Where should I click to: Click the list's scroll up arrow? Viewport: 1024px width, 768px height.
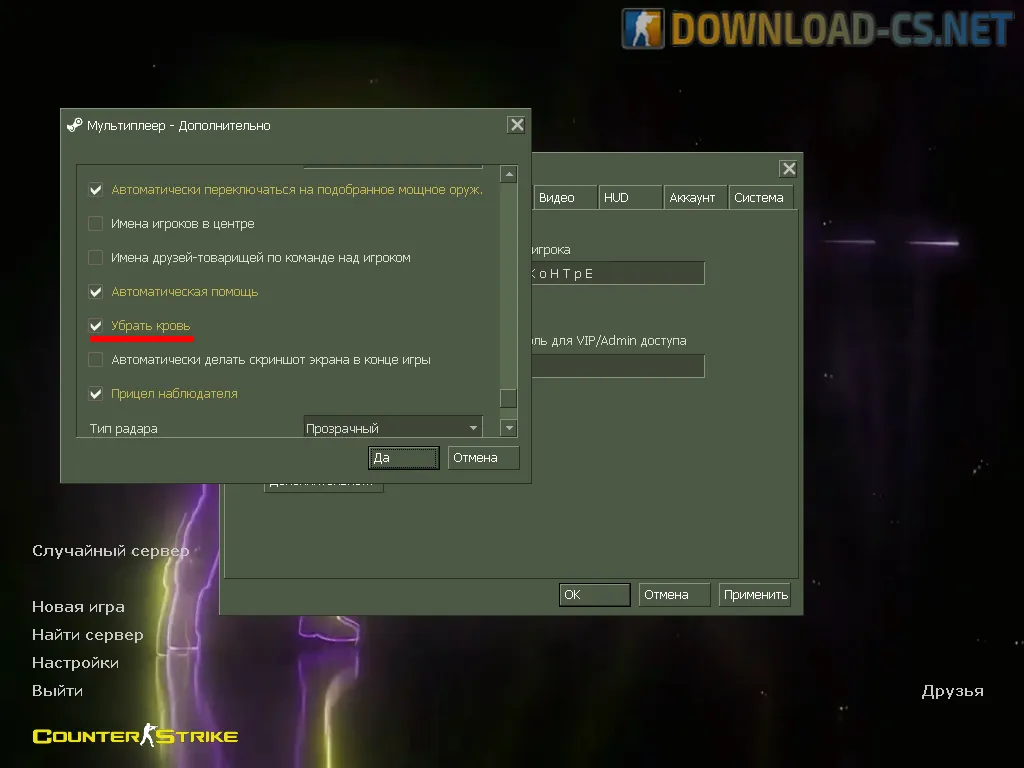[509, 174]
